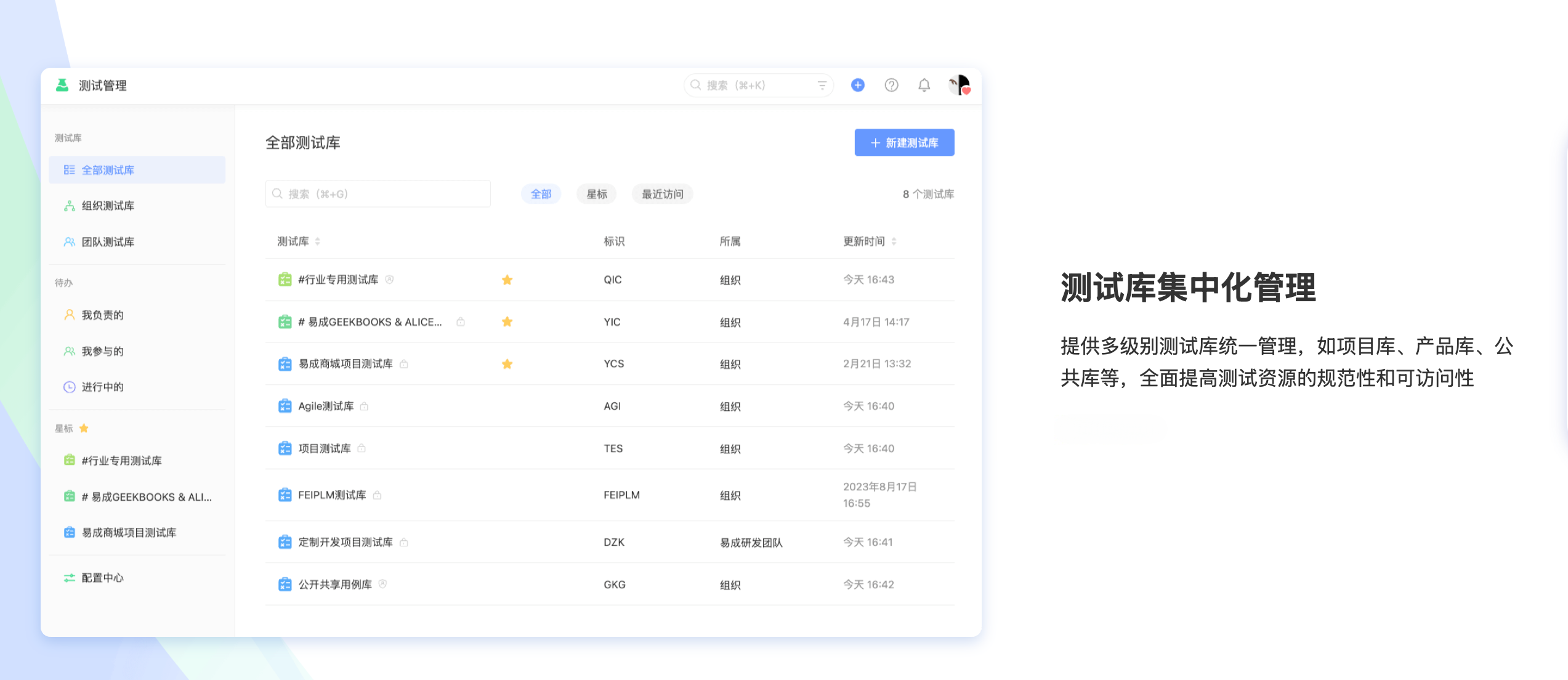Unstar the #行业专用测试库 row
The image size is (1568, 680).
coord(507,280)
